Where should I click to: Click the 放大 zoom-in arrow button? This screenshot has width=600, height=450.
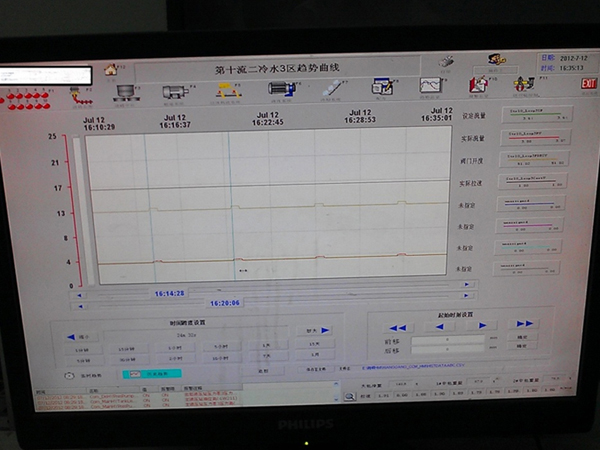[314, 331]
